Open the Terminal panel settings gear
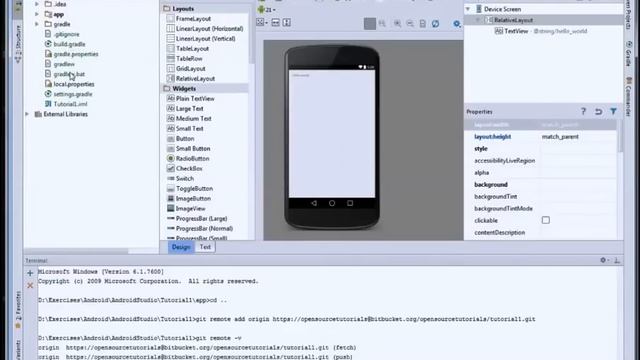Screen dimensions: 640x360 pyautogui.click(x=604, y=260)
